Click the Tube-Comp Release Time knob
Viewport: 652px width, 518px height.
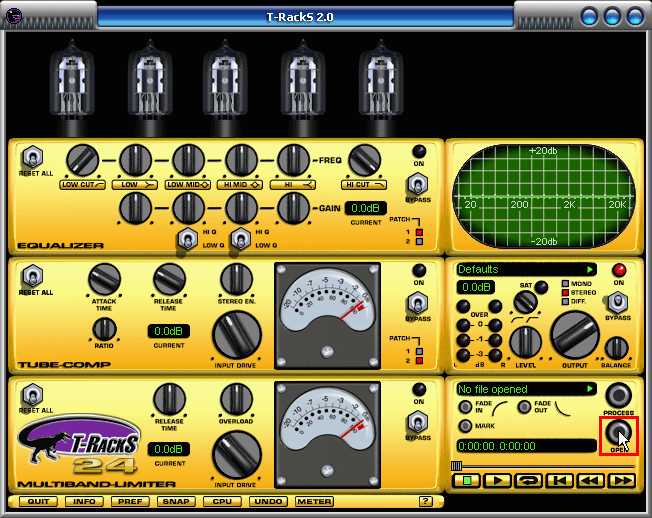pos(169,279)
